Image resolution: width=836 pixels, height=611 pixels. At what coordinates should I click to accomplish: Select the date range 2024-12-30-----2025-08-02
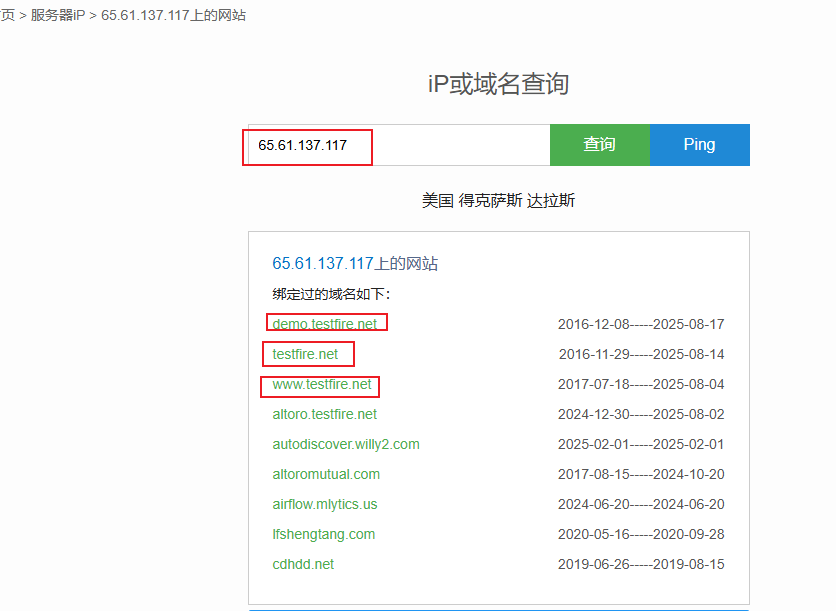(x=641, y=414)
